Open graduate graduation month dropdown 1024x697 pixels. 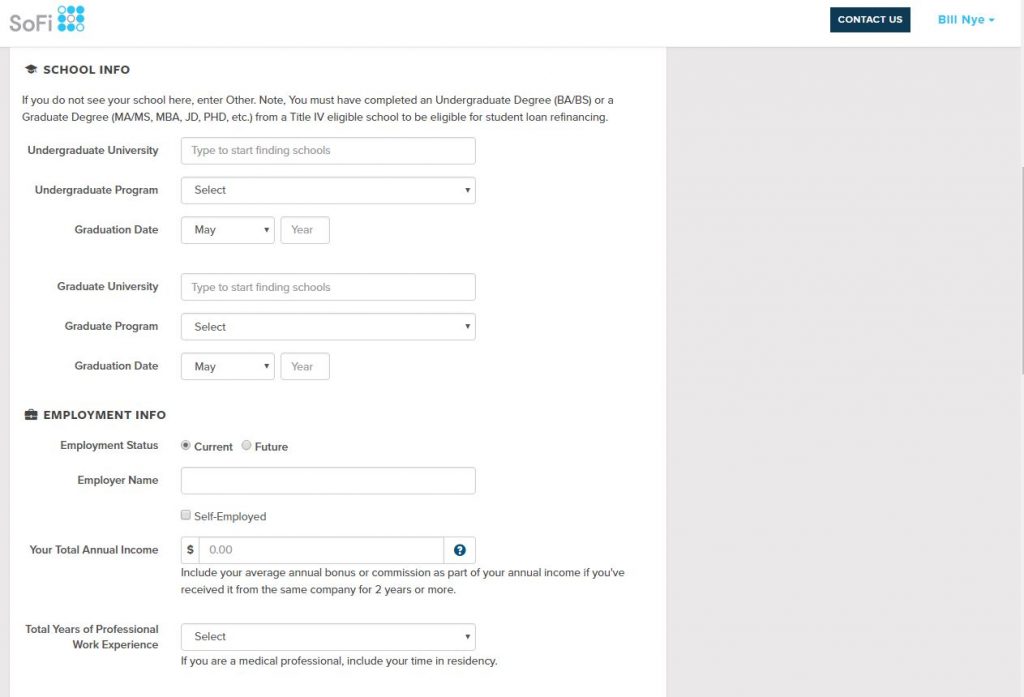(x=228, y=367)
